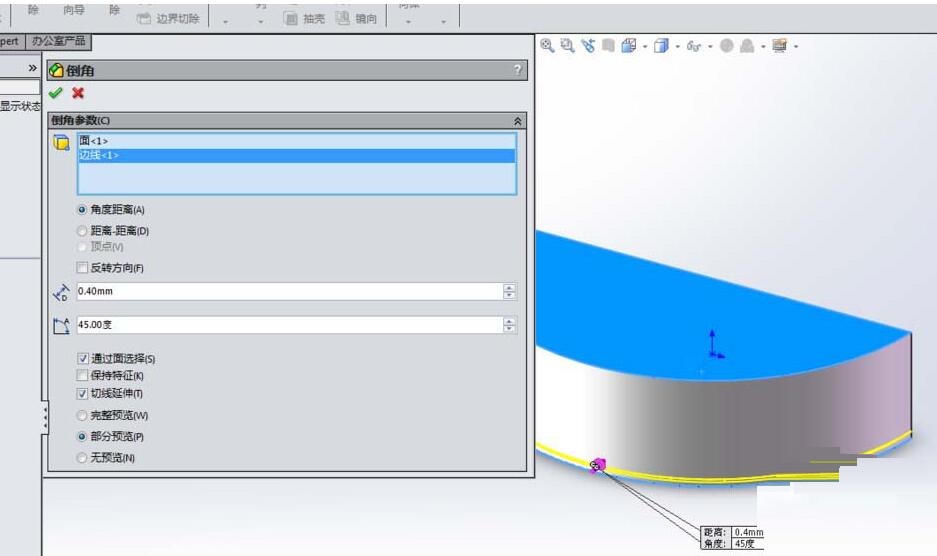Open the dropdown arrow left of 抽壳
Image resolution: width=937 pixels, height=556 pixels.
[x=261, y=22]
